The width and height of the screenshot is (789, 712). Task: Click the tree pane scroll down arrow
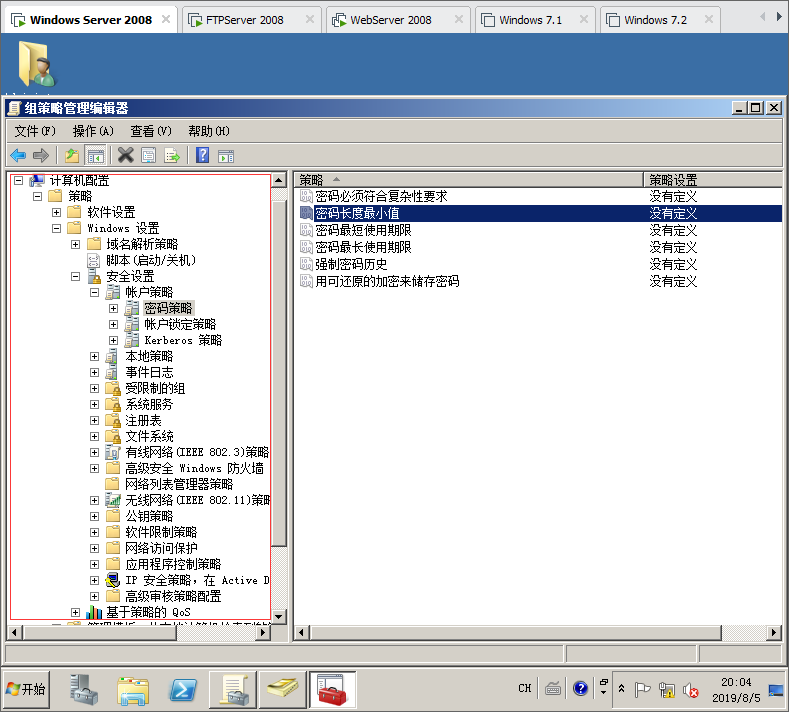[x=279, y=616]
